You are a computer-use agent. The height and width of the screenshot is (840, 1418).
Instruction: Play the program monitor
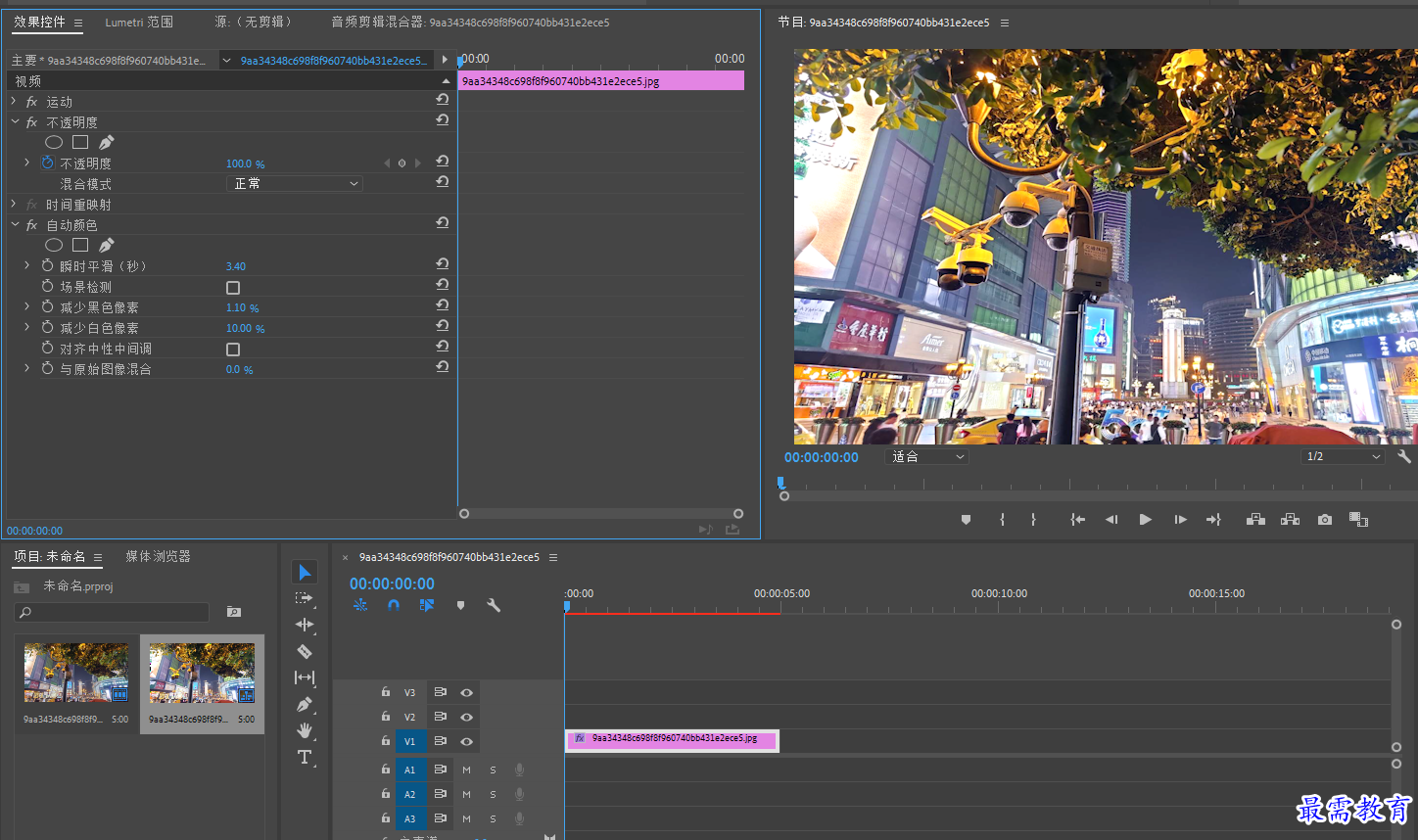pos(1145,520)
